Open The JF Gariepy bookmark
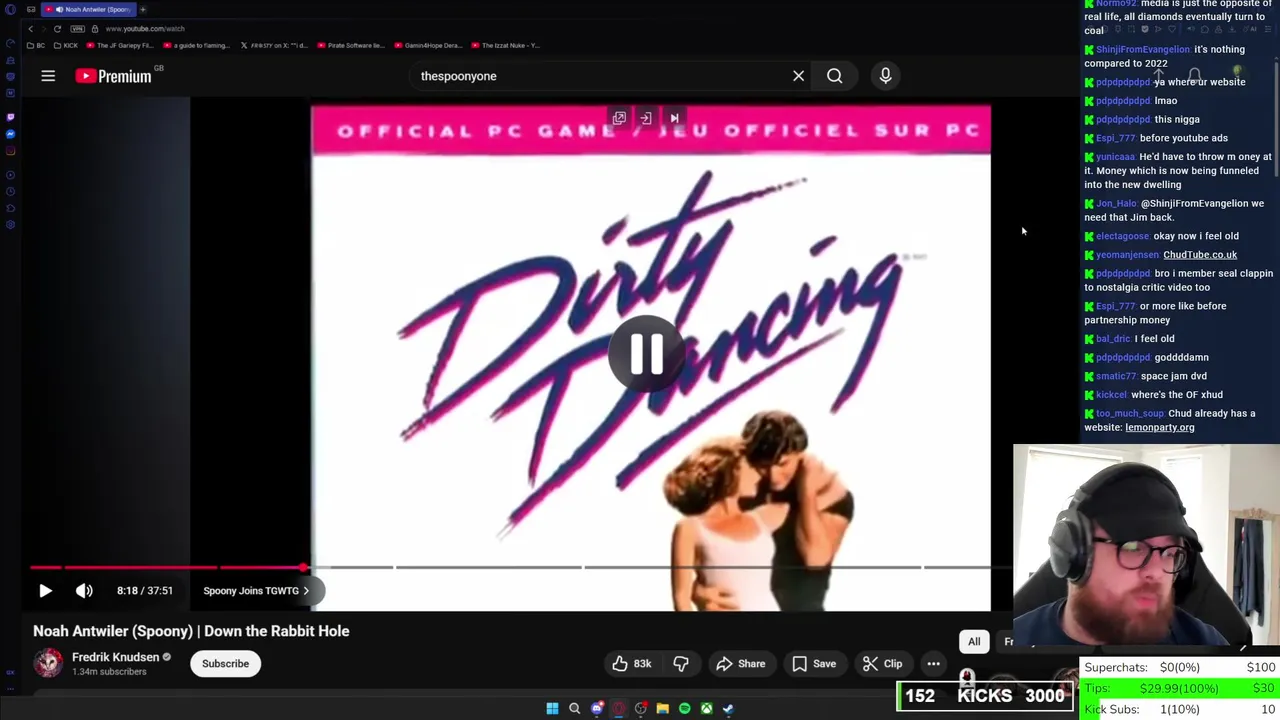This screenshot has width=1280, height=720. pos(120,45)
